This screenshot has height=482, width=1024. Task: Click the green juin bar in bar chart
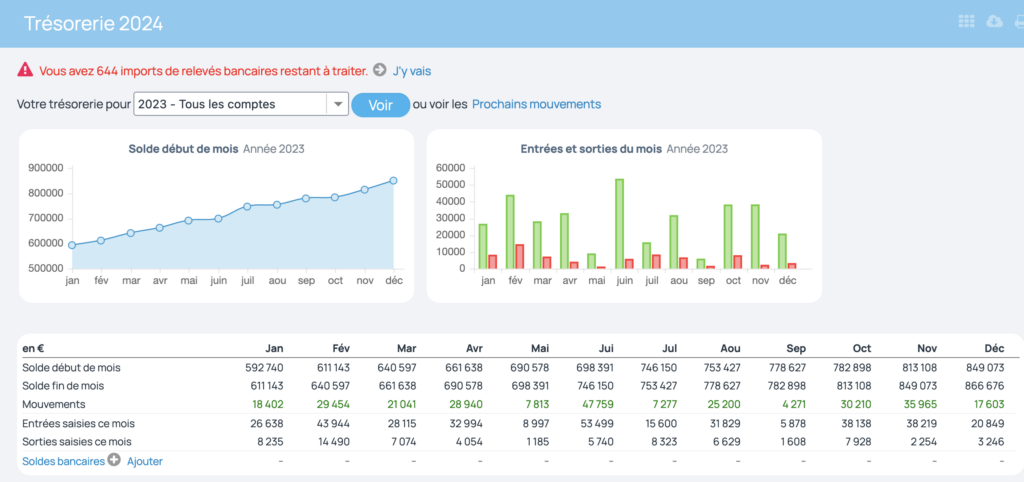click(x=619, y=223)
